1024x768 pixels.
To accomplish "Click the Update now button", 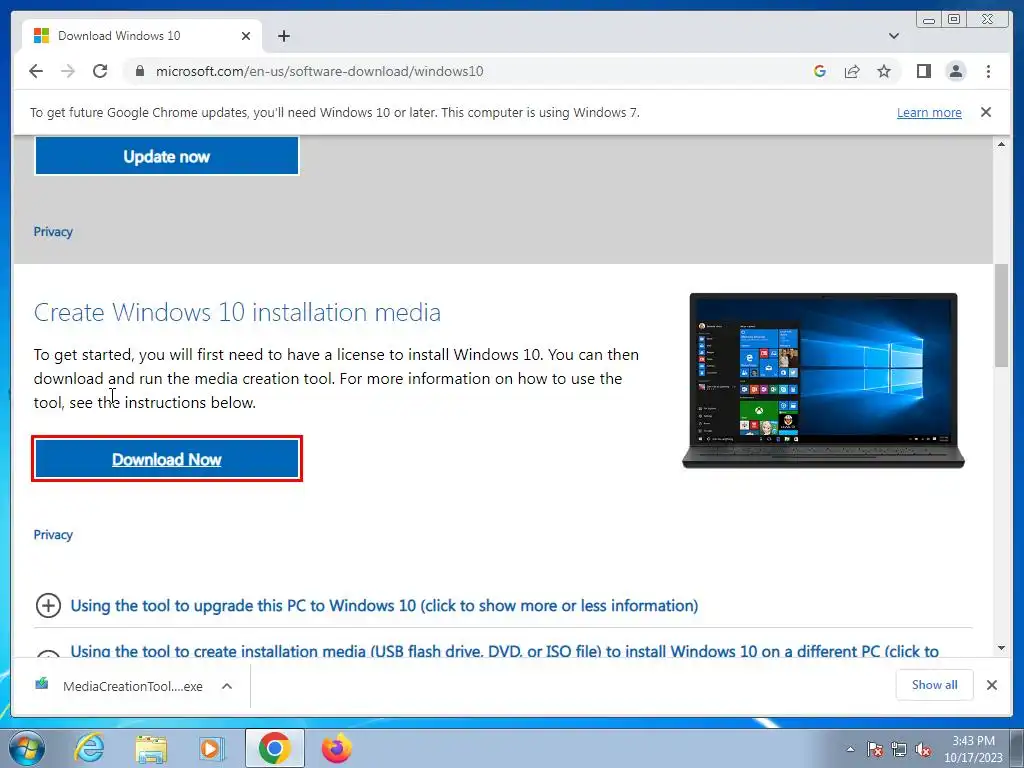I will [x=167, y=156].
